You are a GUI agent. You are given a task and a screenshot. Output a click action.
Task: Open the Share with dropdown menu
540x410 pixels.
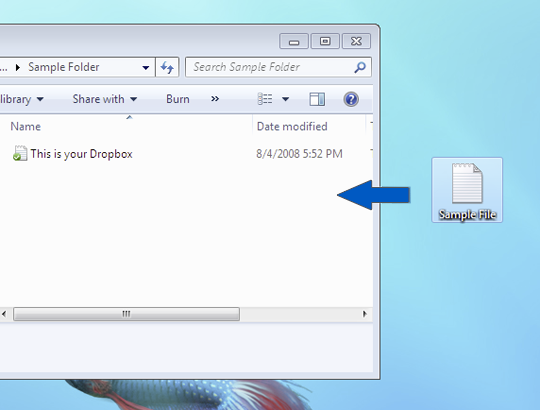coord(105,99)
